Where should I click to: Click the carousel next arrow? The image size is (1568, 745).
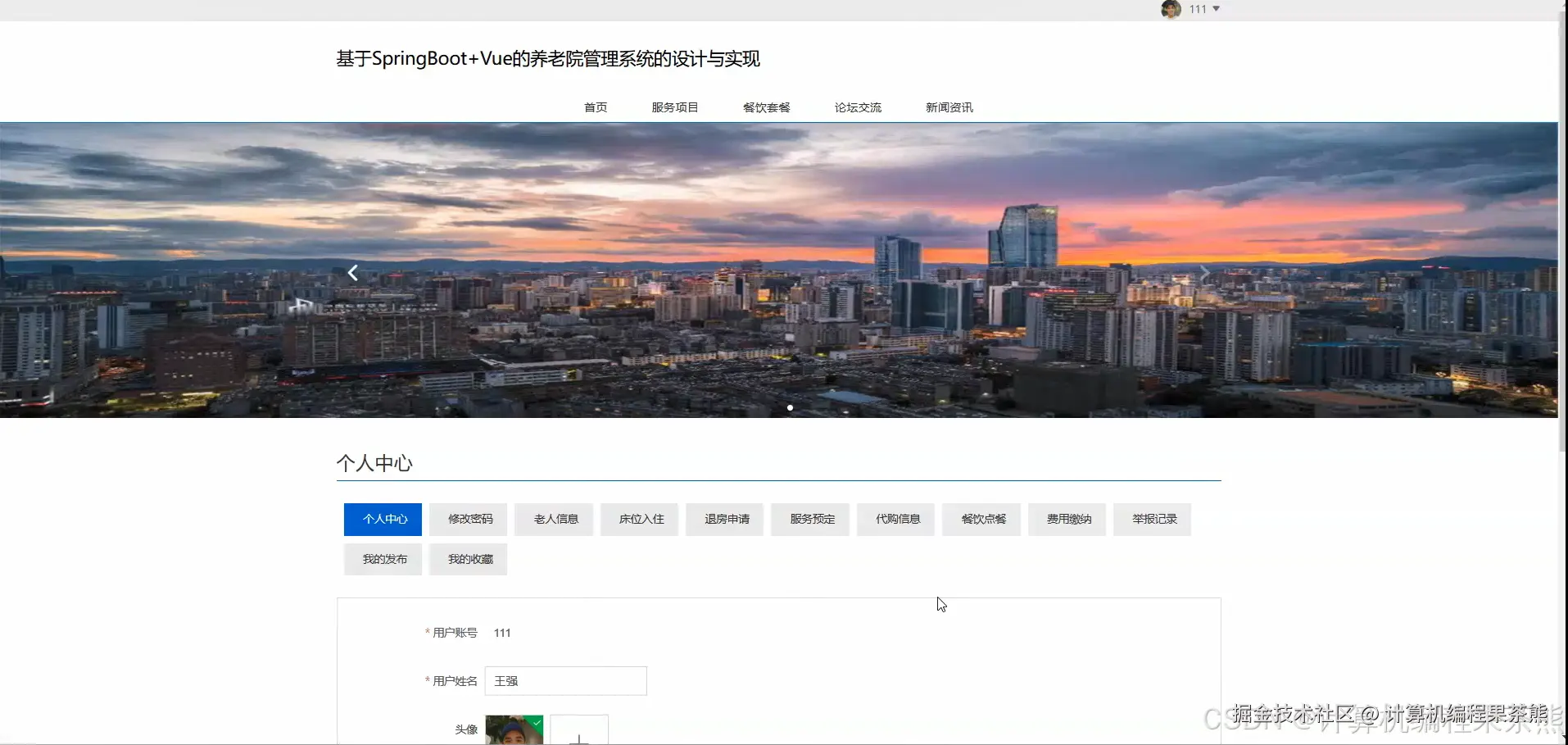click(1205, 272)
